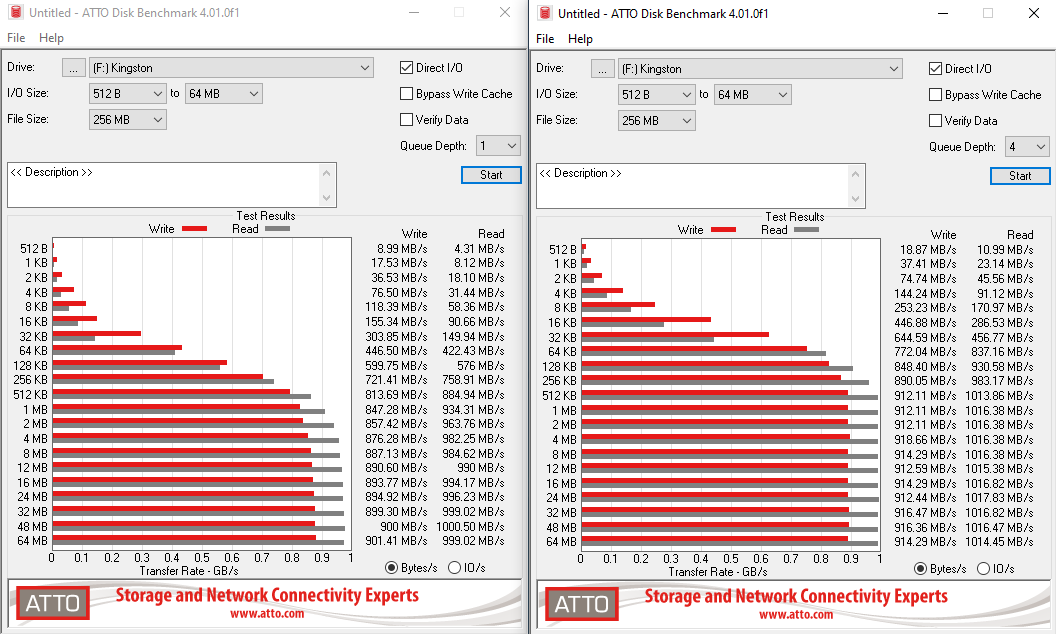
Task: Click the 1000.50 MB/s read value
Action: coord(471,526)
